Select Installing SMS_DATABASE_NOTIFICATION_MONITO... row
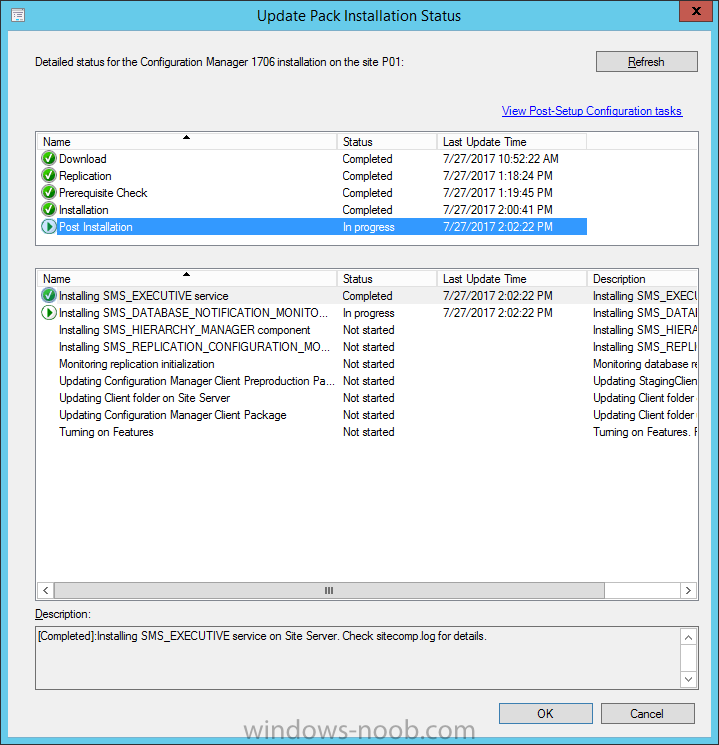This screenshot has width=719, height=745. [x=367, y=313]
